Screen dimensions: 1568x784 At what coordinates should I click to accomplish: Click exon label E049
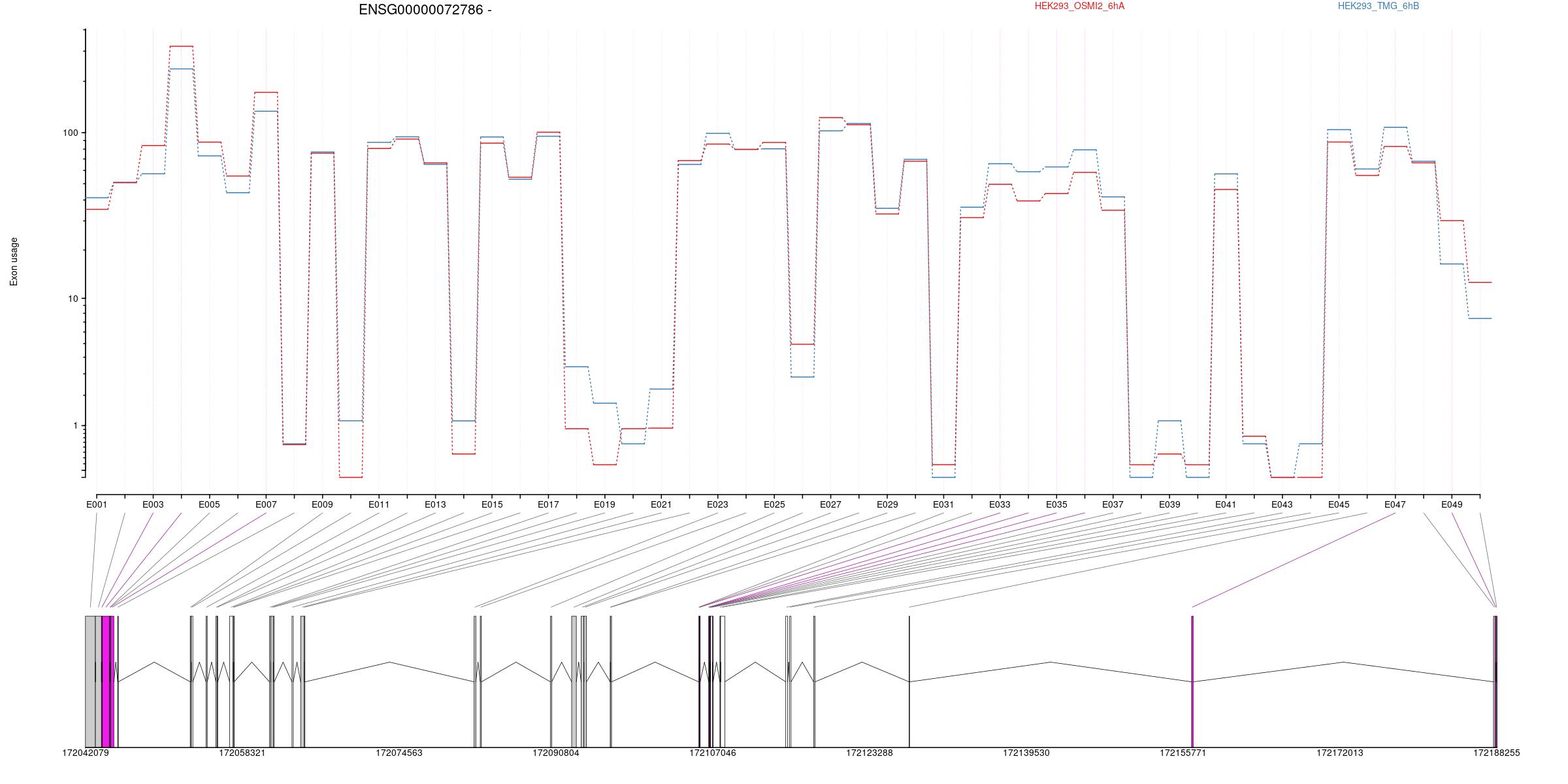click(1452, 504)
